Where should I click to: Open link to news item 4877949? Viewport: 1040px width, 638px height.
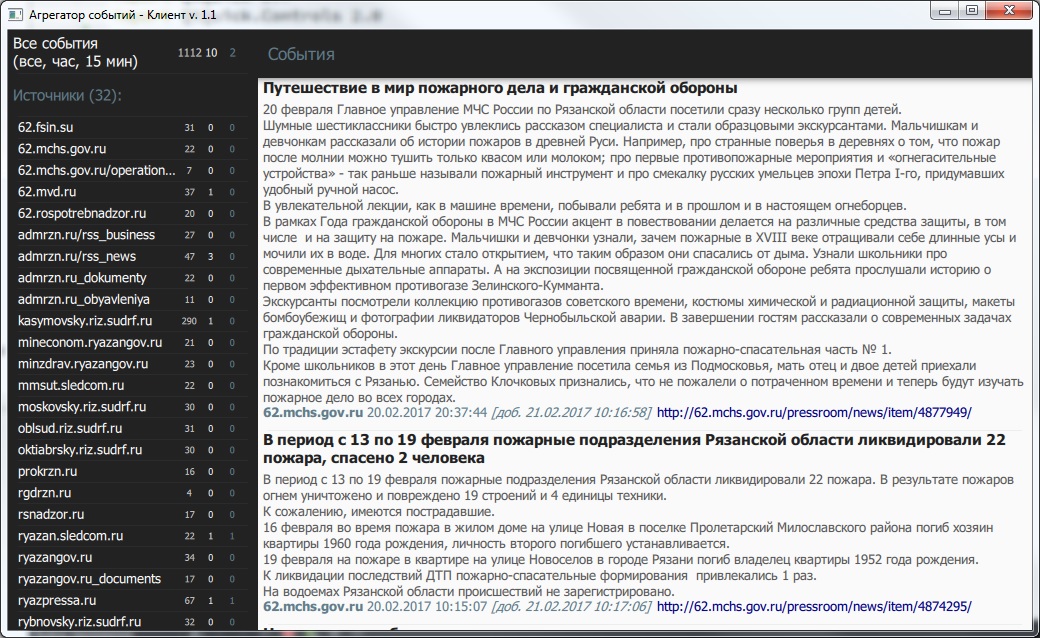[x=814, y=413]
